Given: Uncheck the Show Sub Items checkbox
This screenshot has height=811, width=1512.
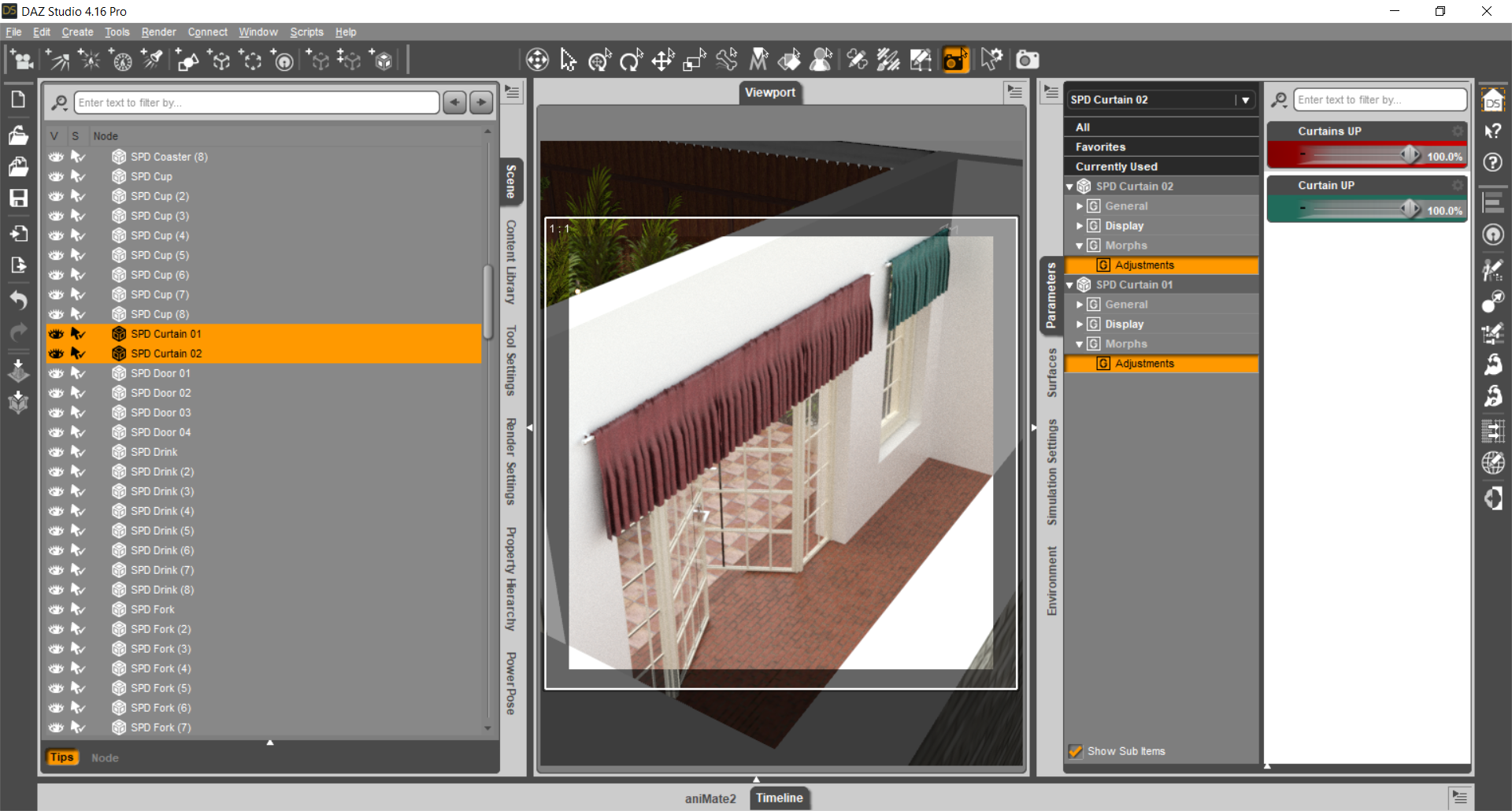Looking at the screenshot, I should coord(1075,751).
